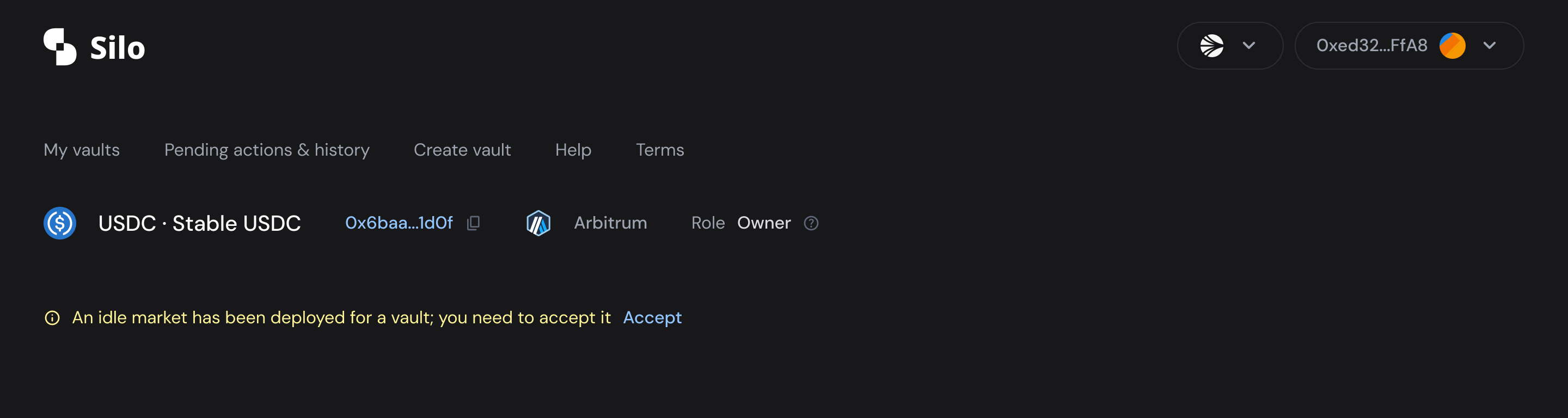Click the network icon in the network selector

tap(1211, 45)
